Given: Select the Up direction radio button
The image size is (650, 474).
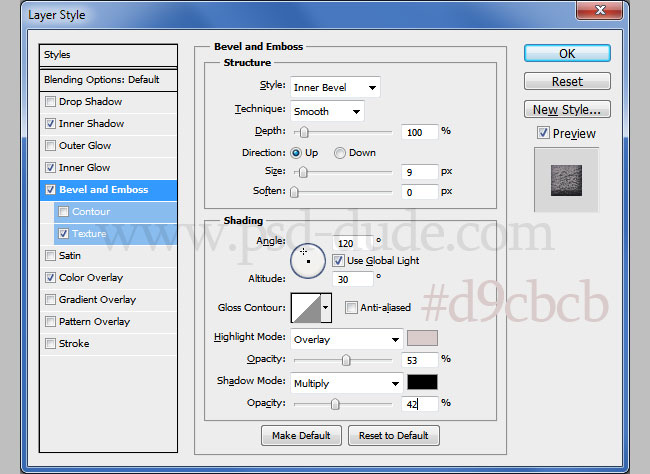Looking at the screenshot, I should (296, 153).
